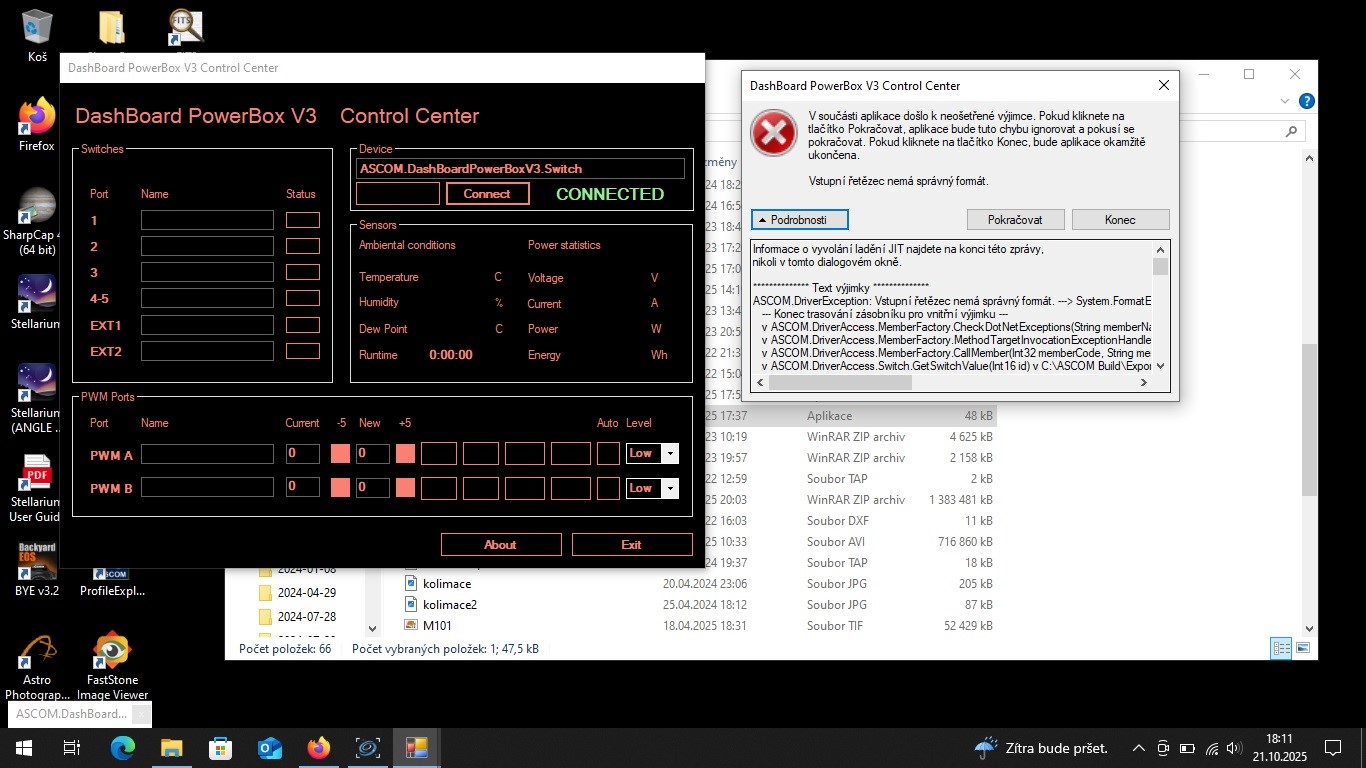This screenshot has width=1366, height=768.
Task: Collapse error details with Podrobnosti button
Action: (x=800, y=219)
